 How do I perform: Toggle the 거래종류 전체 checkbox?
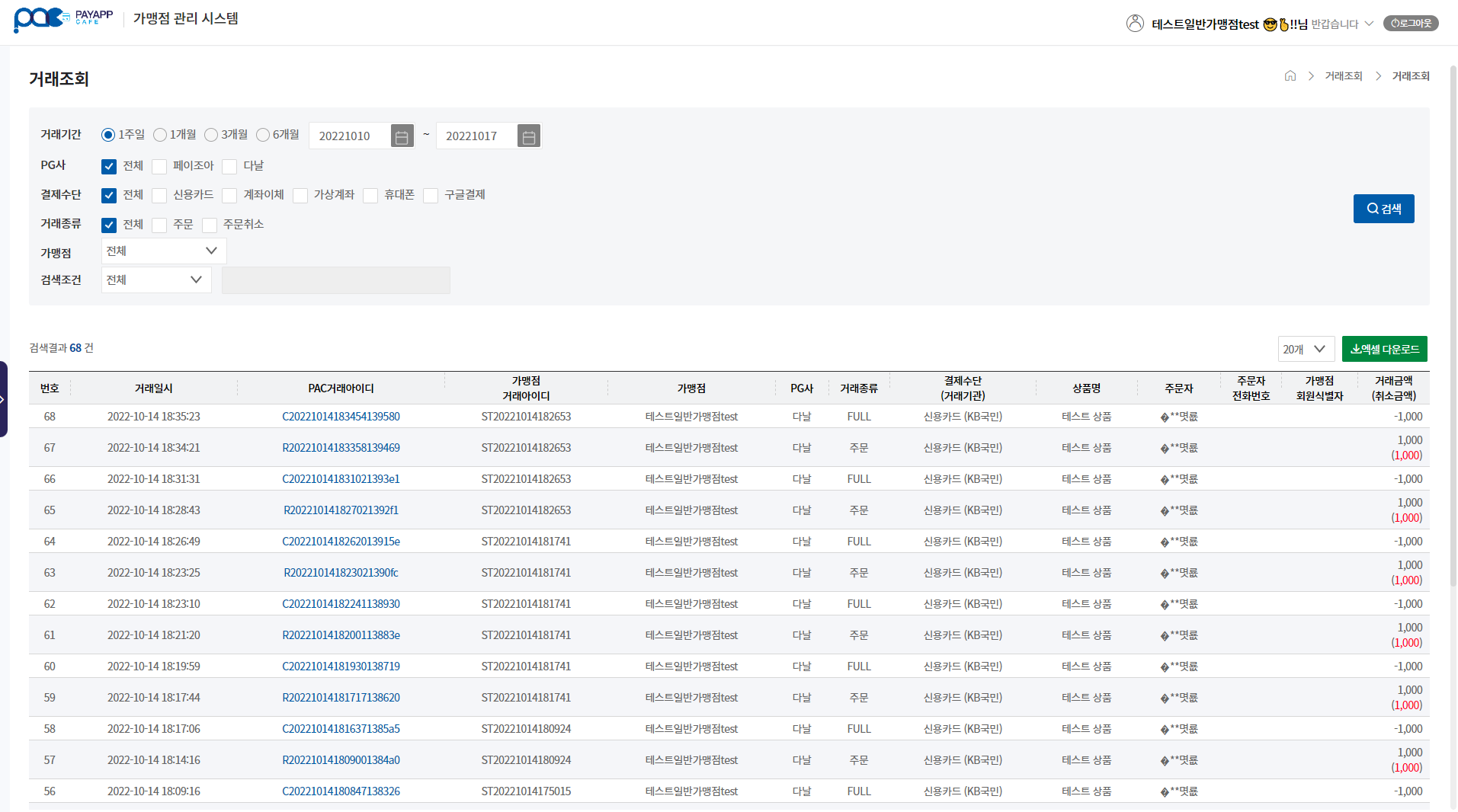coord(109,225)
